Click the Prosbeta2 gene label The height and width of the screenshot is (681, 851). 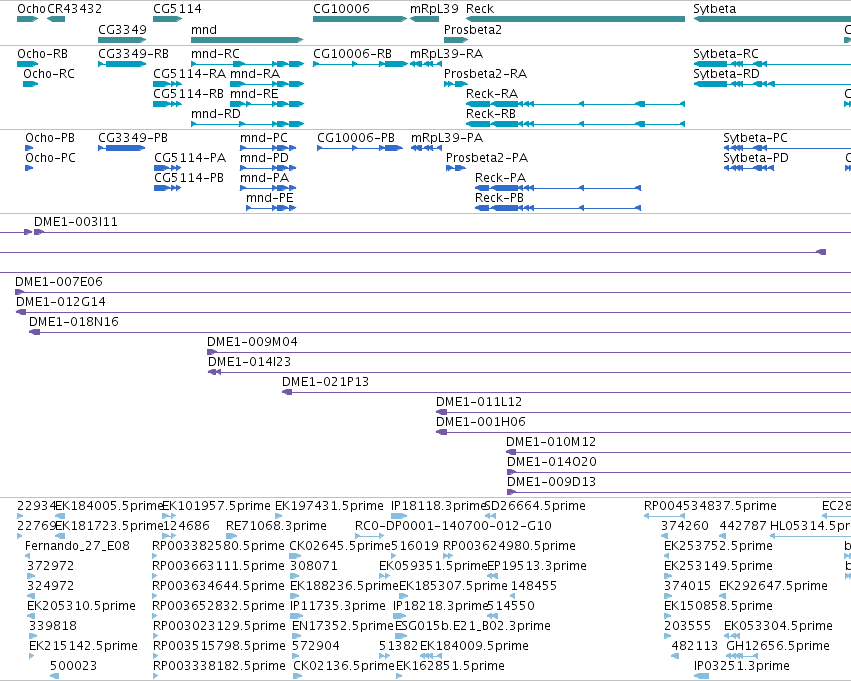click(x=473, y=29)
